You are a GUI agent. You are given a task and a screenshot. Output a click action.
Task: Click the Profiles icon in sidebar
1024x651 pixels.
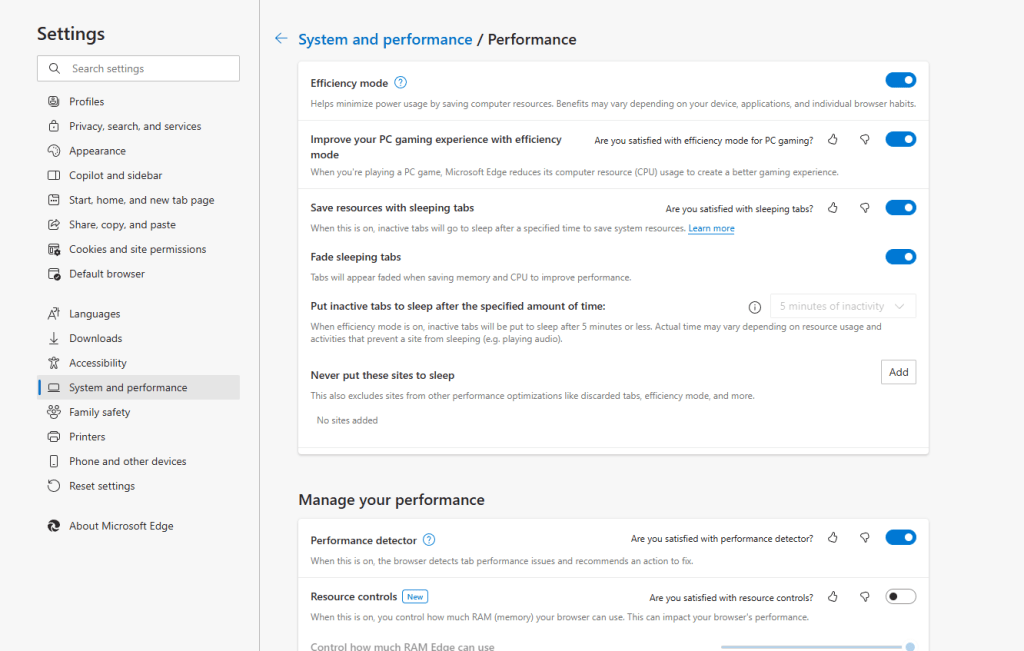[x=54, y=101]
